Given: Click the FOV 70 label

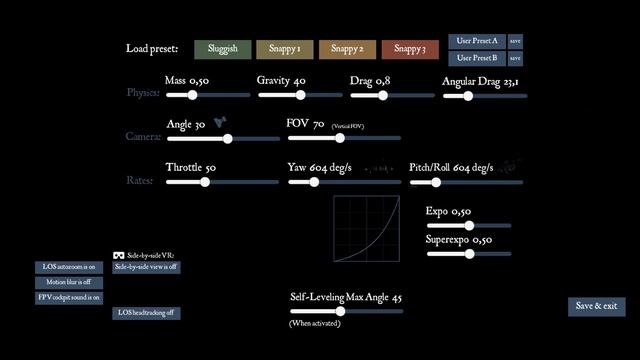Looking at the screenshot, I should click(x=305, y=124).
